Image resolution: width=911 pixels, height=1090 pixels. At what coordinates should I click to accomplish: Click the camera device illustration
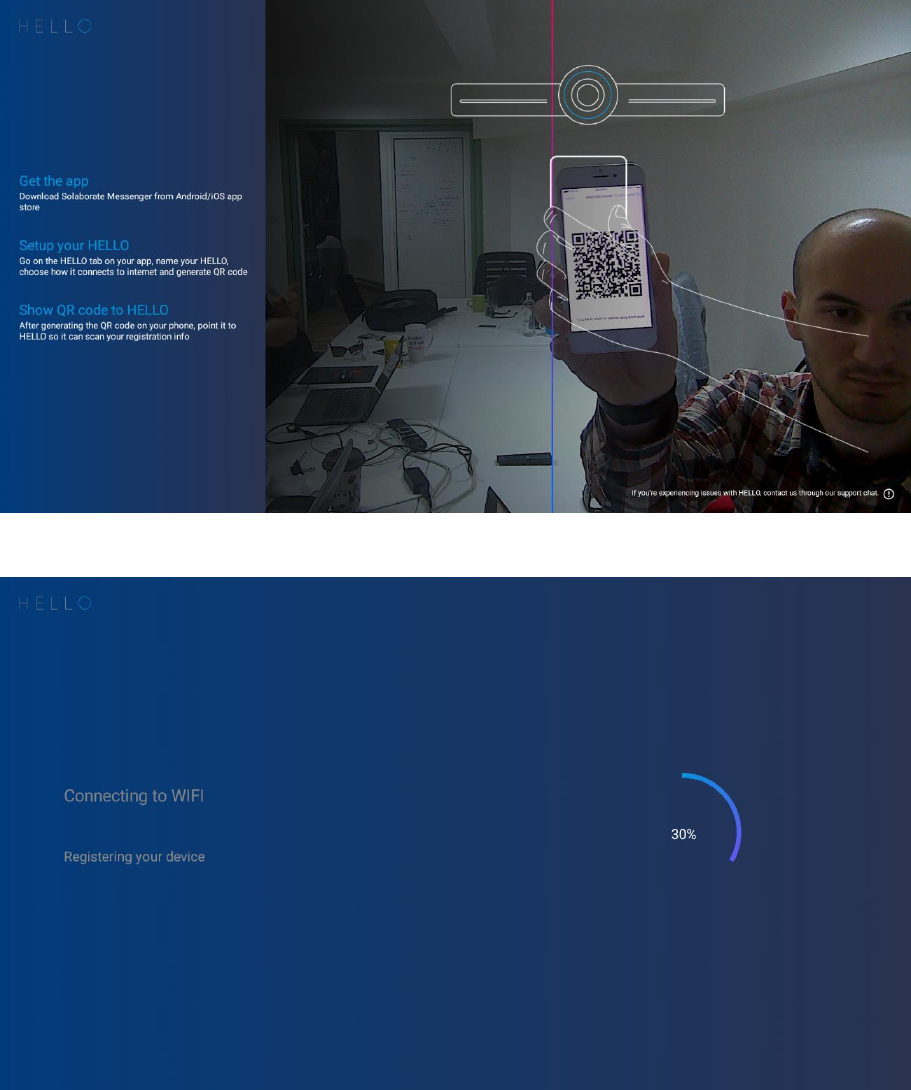(x=588, y=95)
